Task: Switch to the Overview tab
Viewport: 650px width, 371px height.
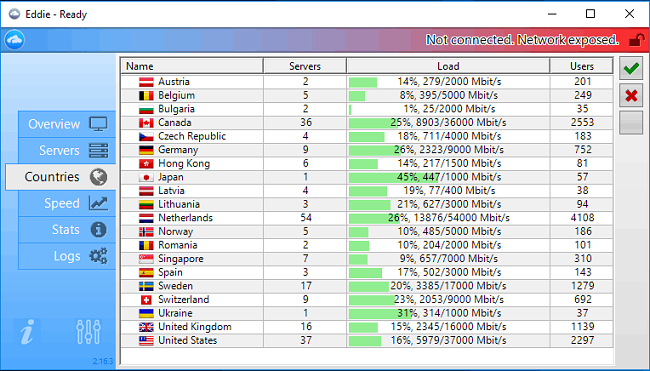Action: tap(67, 124)
